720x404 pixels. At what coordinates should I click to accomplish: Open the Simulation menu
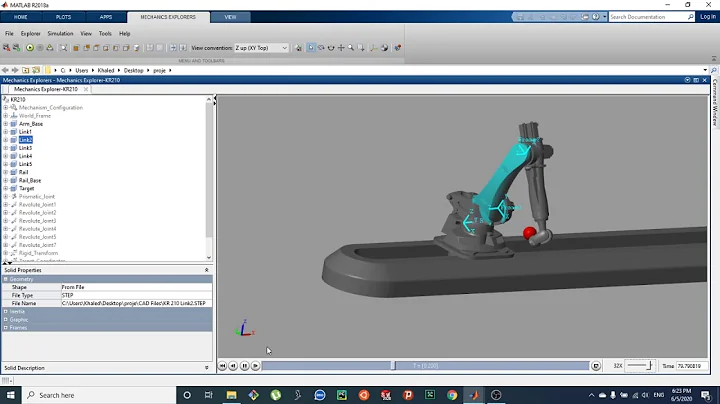point(60,34)
